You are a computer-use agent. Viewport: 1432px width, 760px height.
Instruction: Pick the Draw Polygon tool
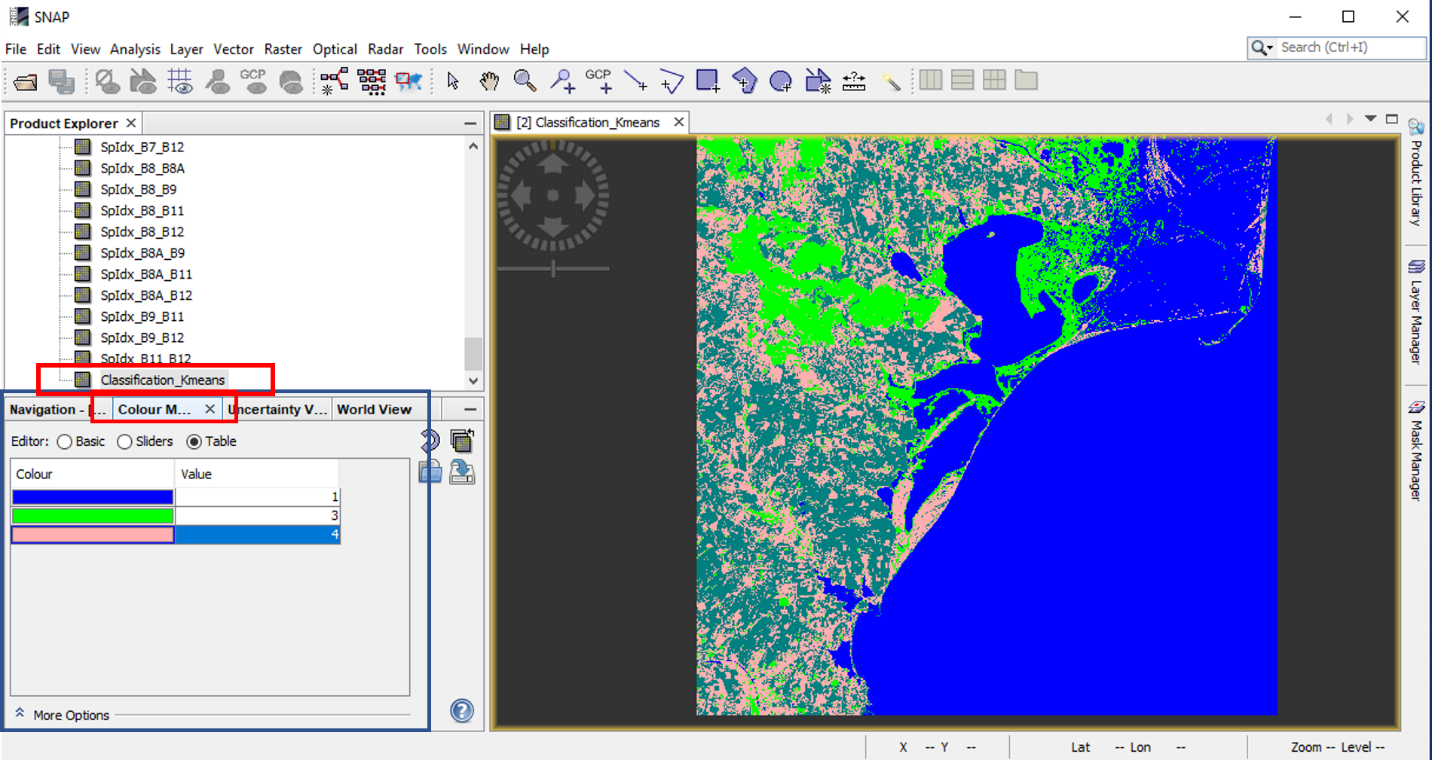click(744, 81)
